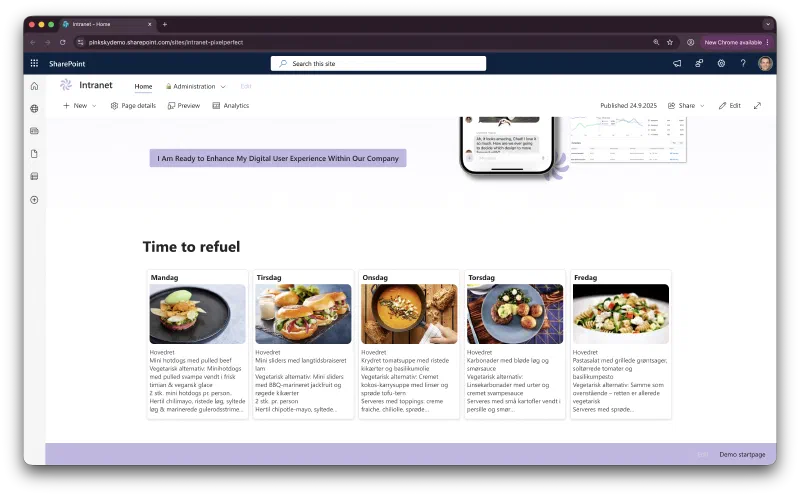
Task: Open a new browser tab
Action: click(165, 24)
